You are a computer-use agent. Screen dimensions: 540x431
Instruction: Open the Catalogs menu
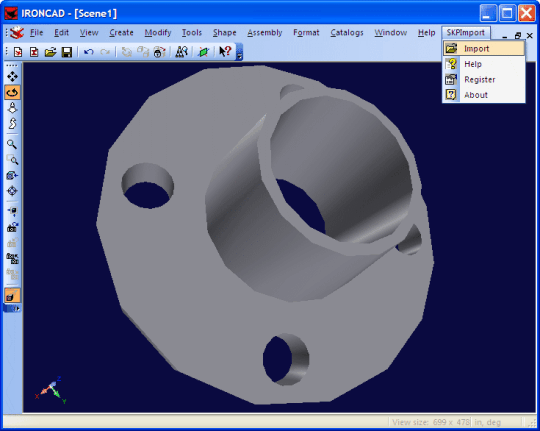347,33
